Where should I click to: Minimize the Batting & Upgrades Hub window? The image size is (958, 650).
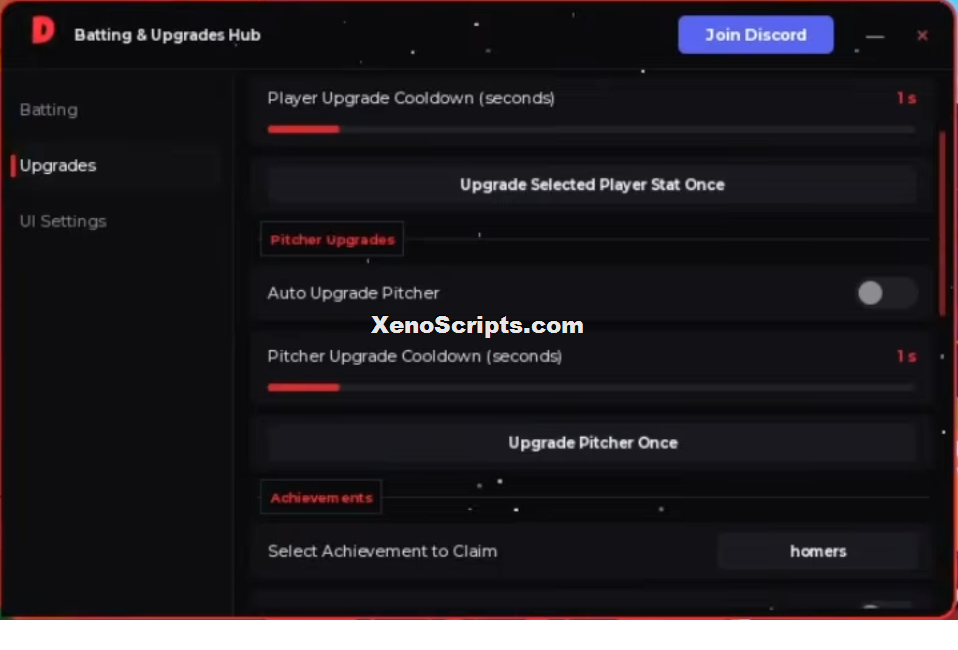pyautogui.click(x=875, y=36)
